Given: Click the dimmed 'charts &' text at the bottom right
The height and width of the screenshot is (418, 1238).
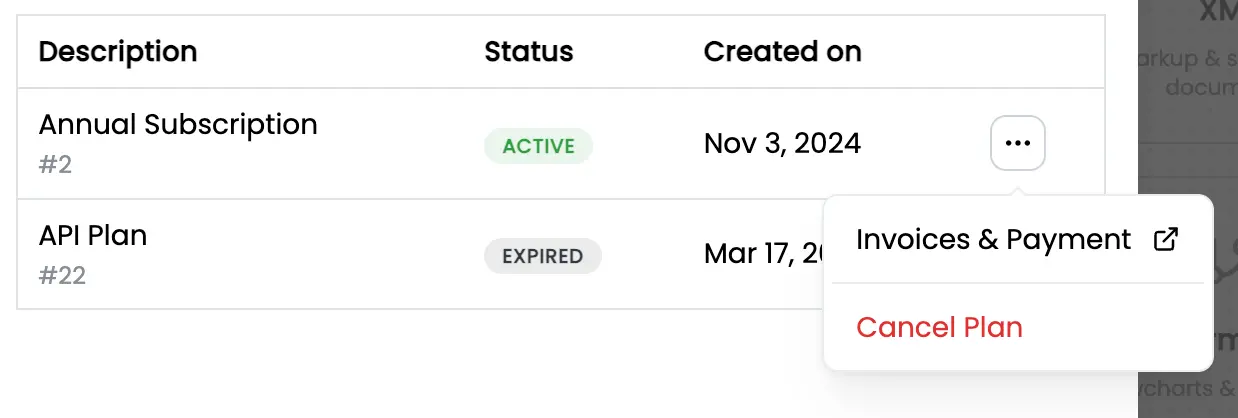Looking at the screenshot, I should [x=1188, y=390].
